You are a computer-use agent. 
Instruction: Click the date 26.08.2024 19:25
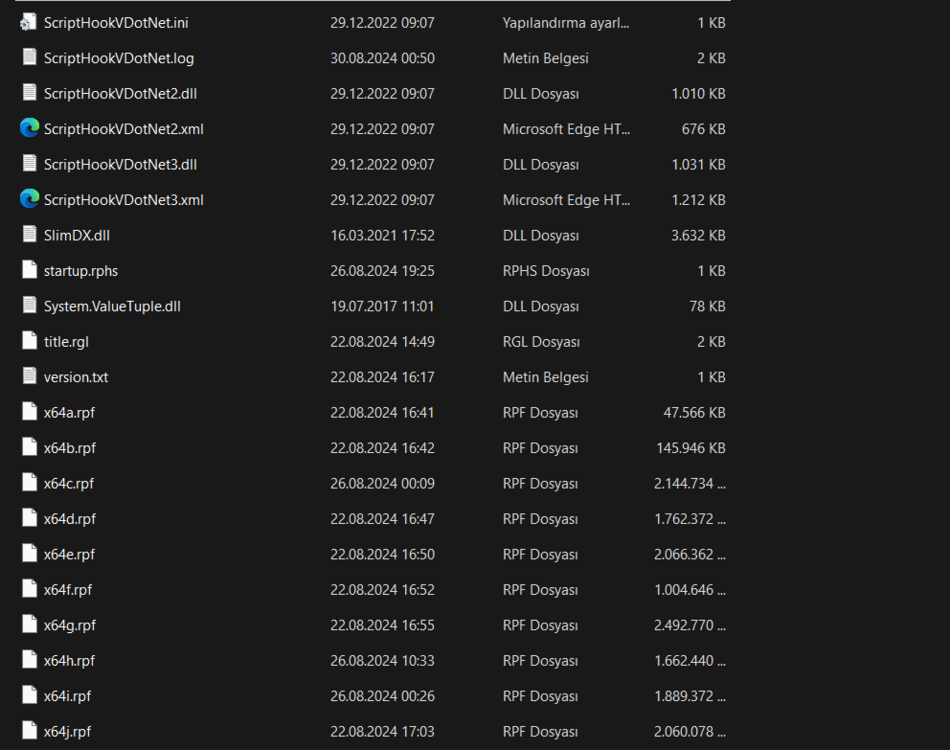(382, 271)
